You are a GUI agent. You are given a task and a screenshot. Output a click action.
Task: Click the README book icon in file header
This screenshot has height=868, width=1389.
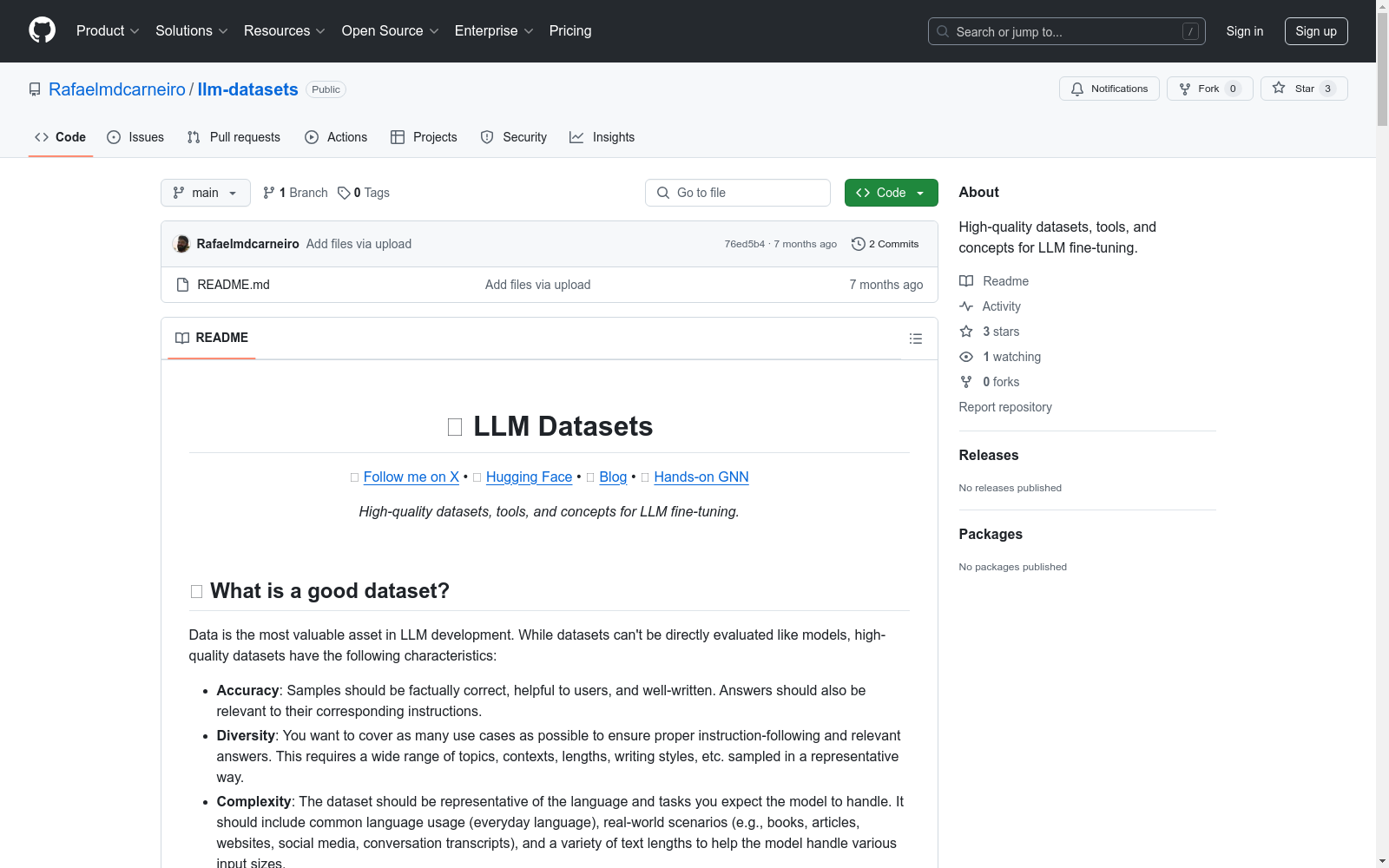[x=182, y=338]
